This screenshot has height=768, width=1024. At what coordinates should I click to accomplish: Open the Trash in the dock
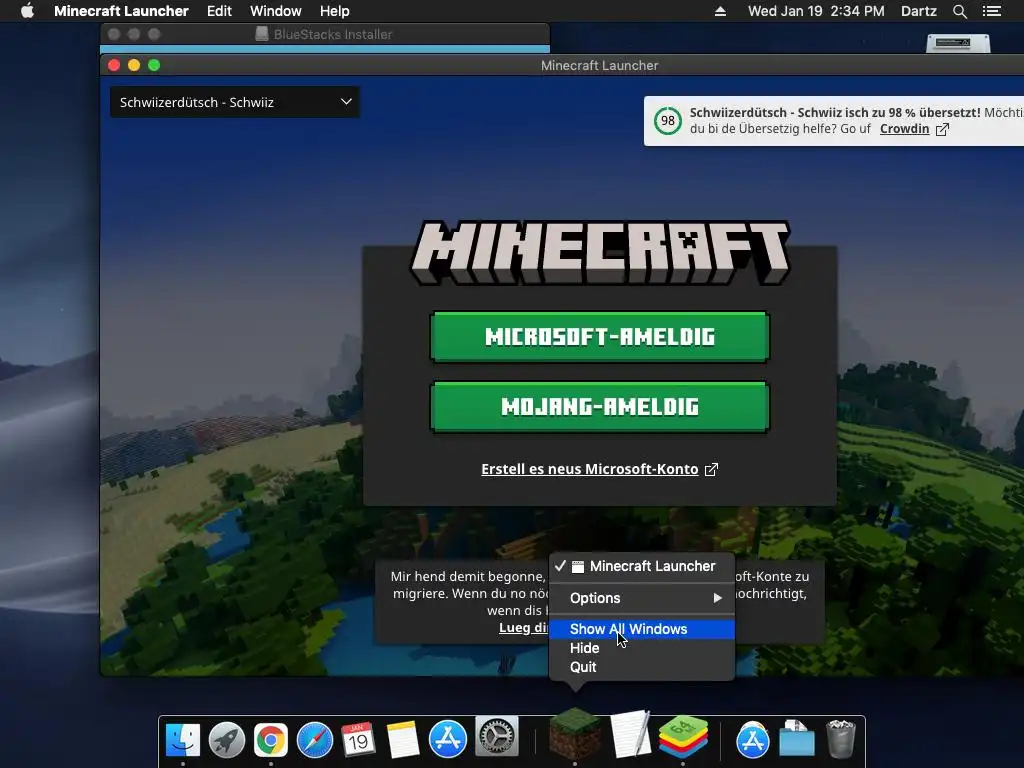[840, 740]
